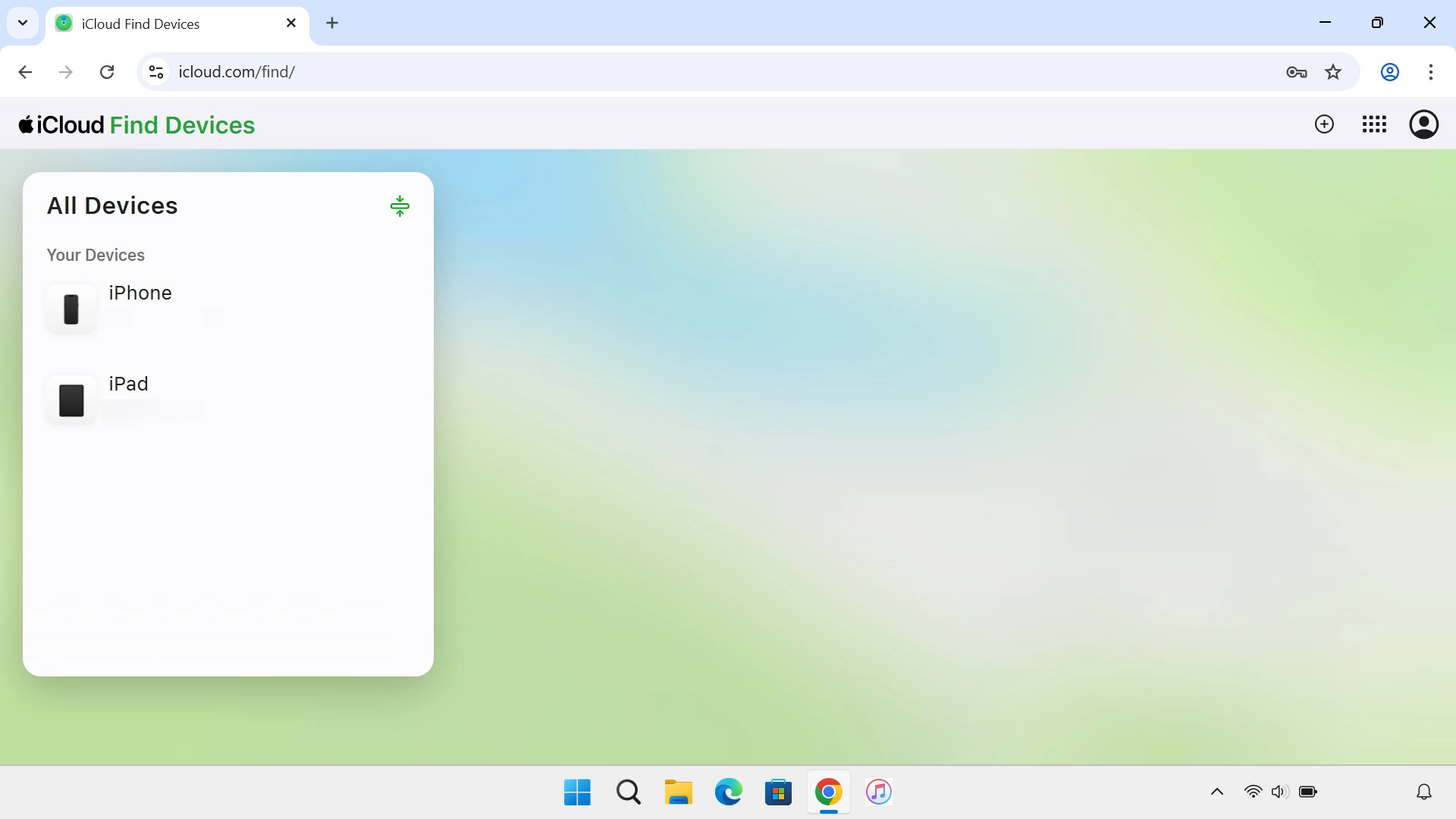Viewport: 1456px width, 819px height.
Task: Open saved passwords key icon
Action: point(1297,71)
